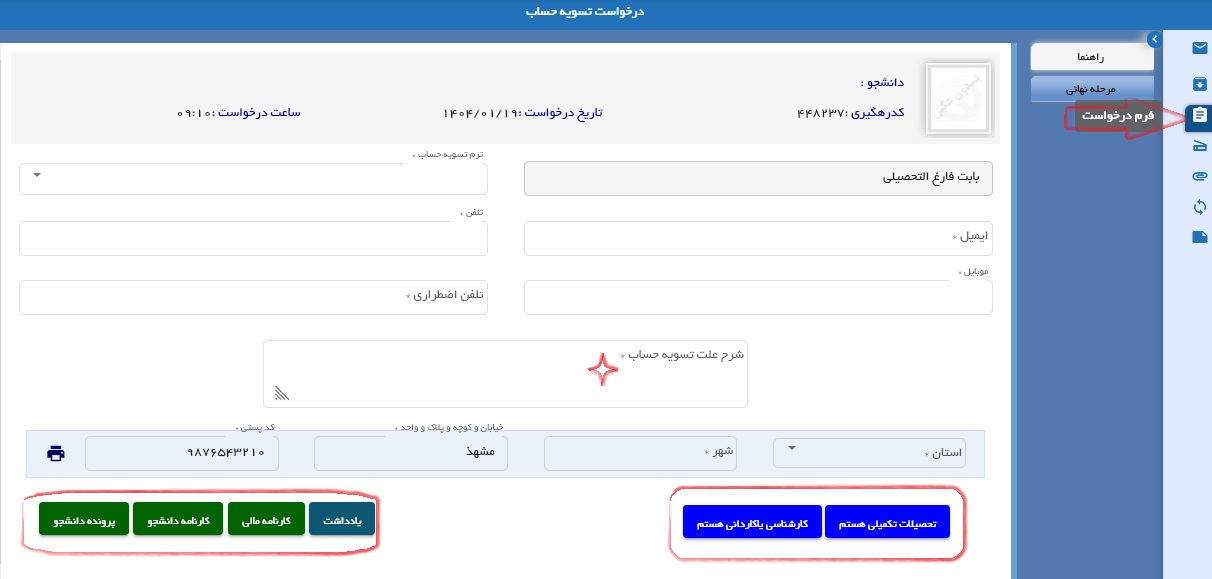
Task: Open the paperclip attachments icon
Action: tap(1199, 176)
